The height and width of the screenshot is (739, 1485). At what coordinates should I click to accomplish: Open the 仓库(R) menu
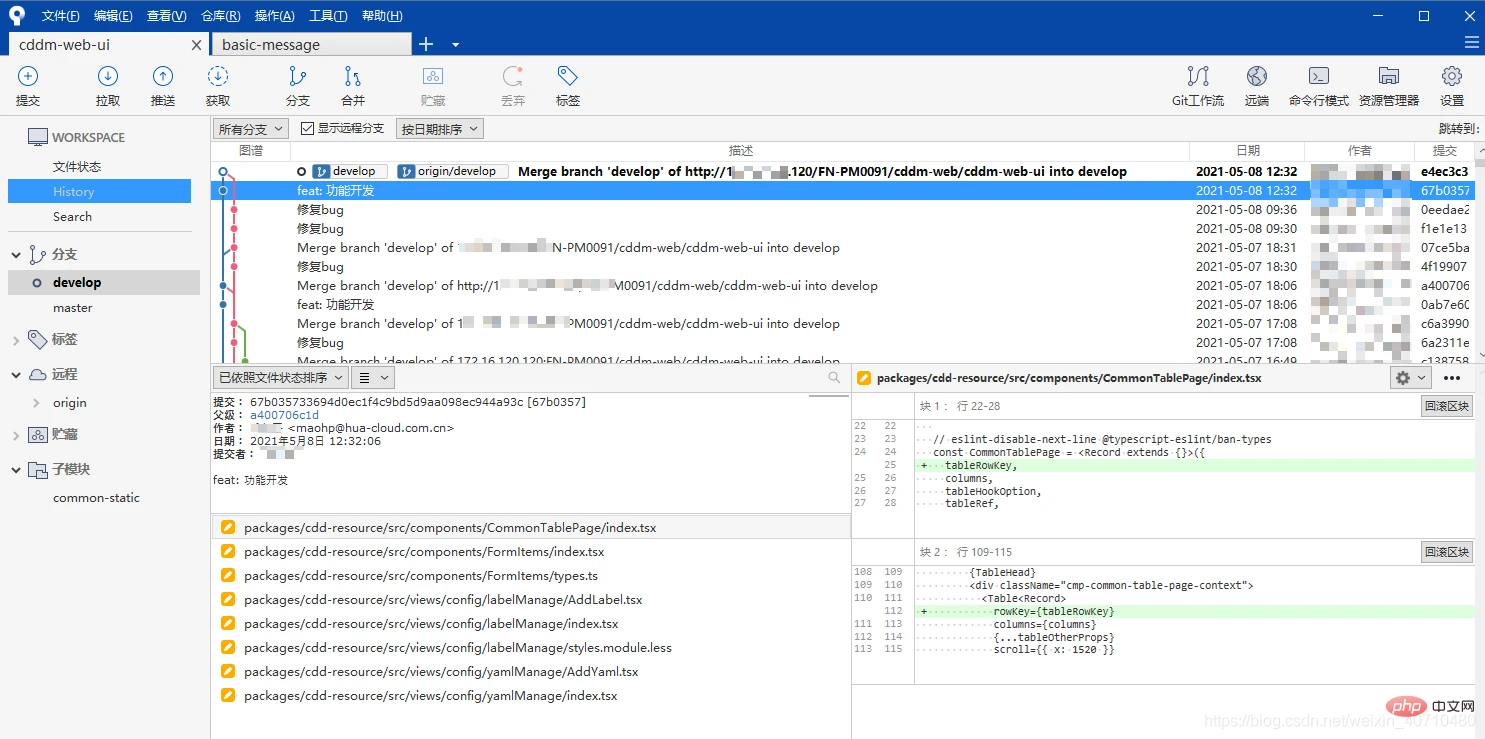(220, 16)
